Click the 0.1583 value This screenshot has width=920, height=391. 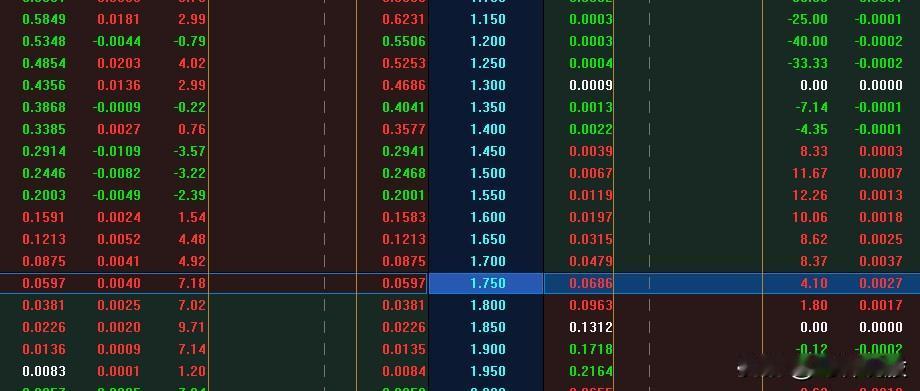pyautogui.click(x=404, y=217)
